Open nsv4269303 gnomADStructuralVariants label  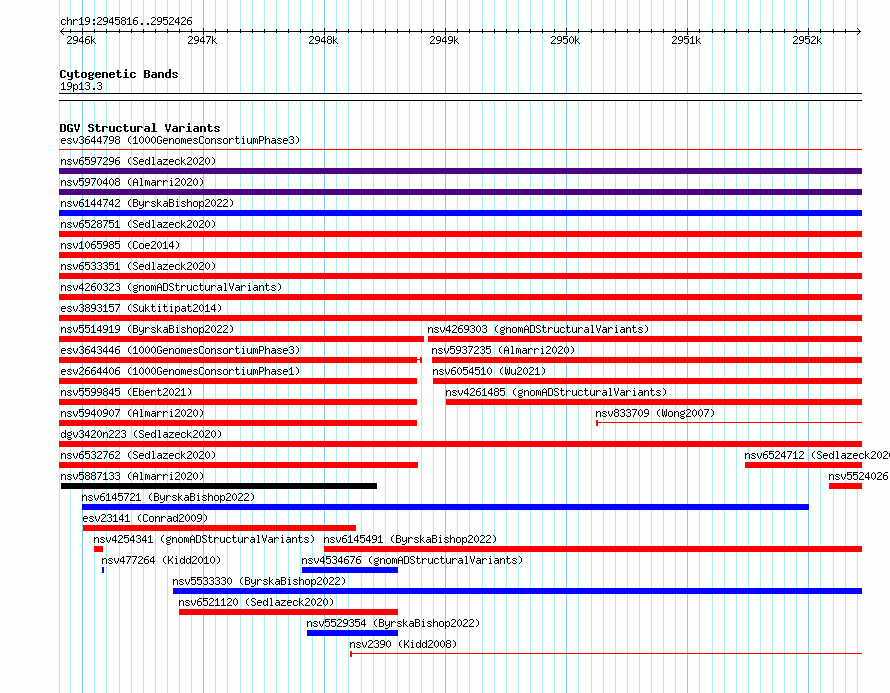(x=538, y=329)
